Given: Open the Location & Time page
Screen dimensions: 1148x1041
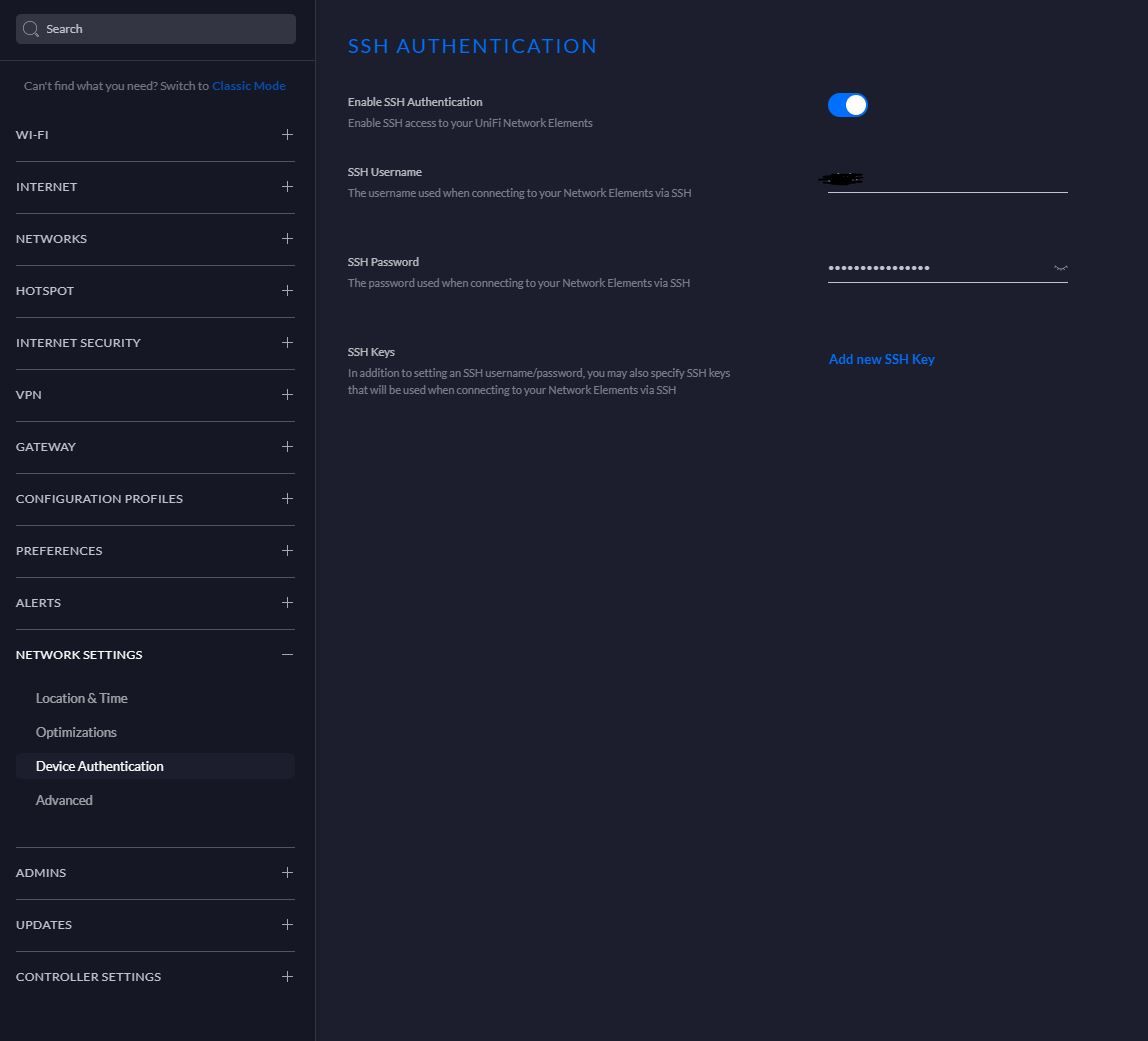Looking at the screenshot, I should point(82,698).
